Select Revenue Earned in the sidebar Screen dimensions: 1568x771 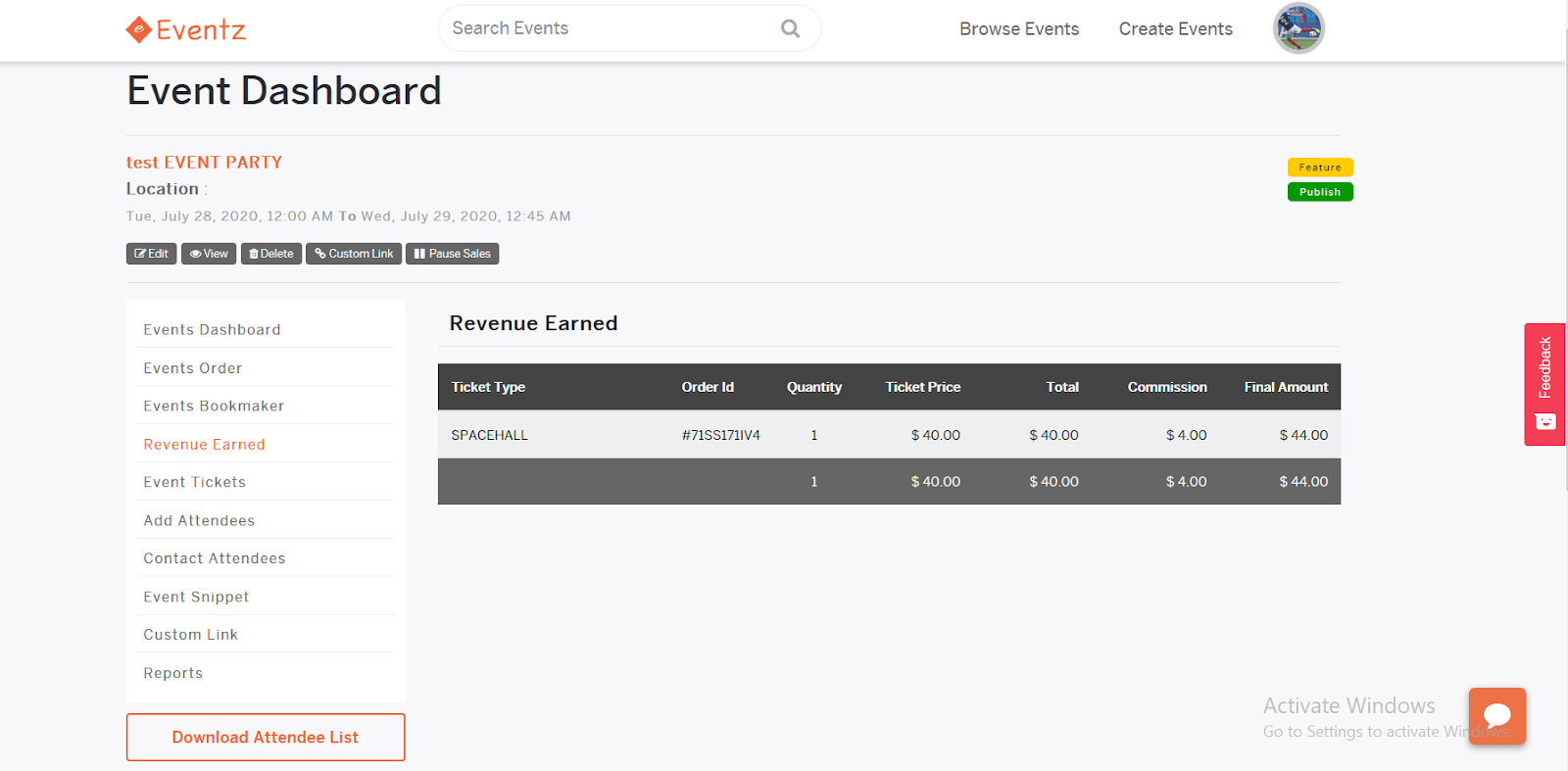[x=204, y=445]
